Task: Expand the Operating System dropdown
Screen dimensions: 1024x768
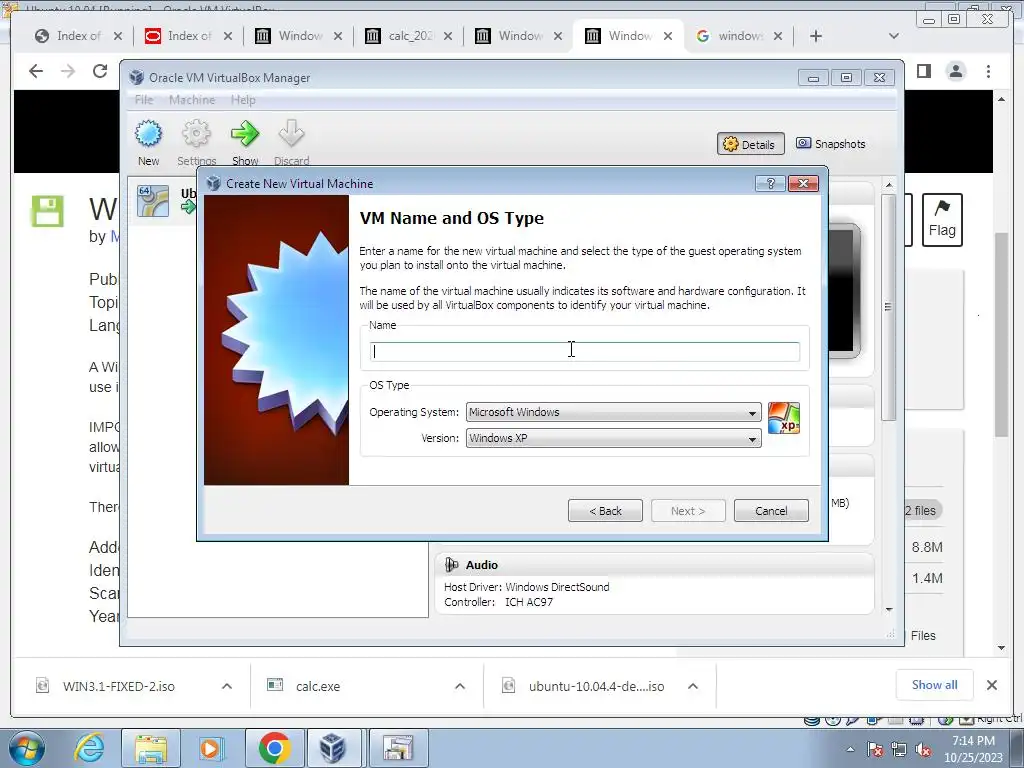Action: pyautogui.click(x=613, y=412)
